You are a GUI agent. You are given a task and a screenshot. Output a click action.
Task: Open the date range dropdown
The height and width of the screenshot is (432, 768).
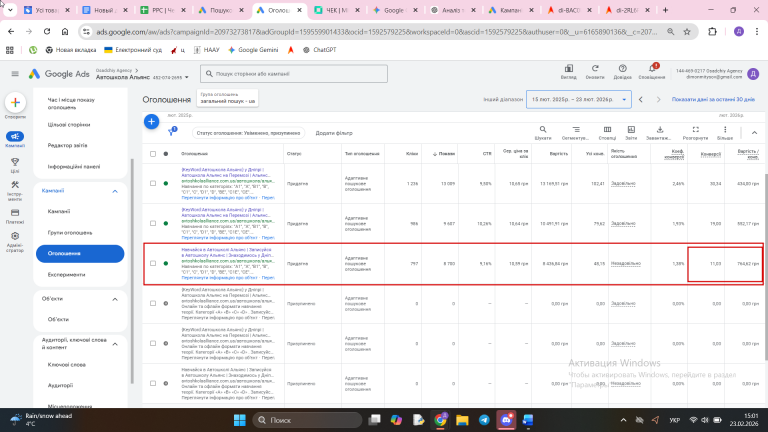coord(580,100)
